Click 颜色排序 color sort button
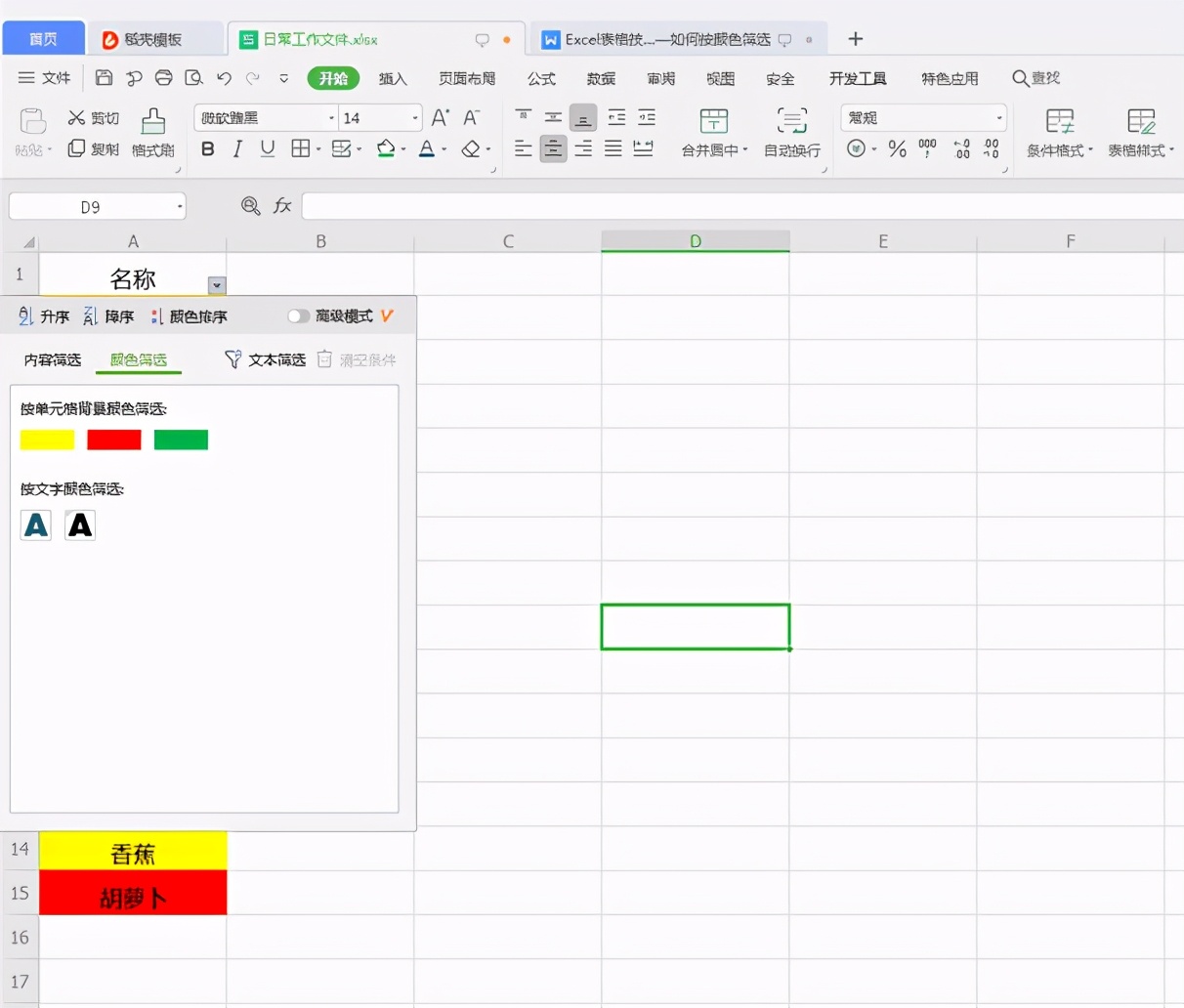1184x1008 pixels. (189, 316)
